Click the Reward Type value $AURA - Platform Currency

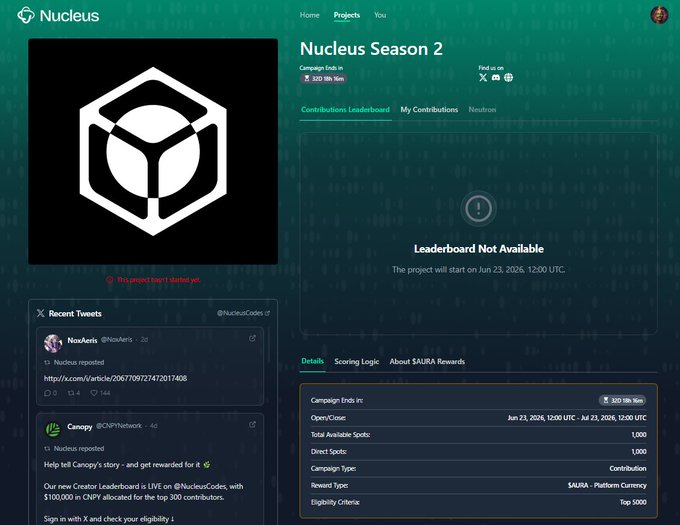tap(607, 485)
